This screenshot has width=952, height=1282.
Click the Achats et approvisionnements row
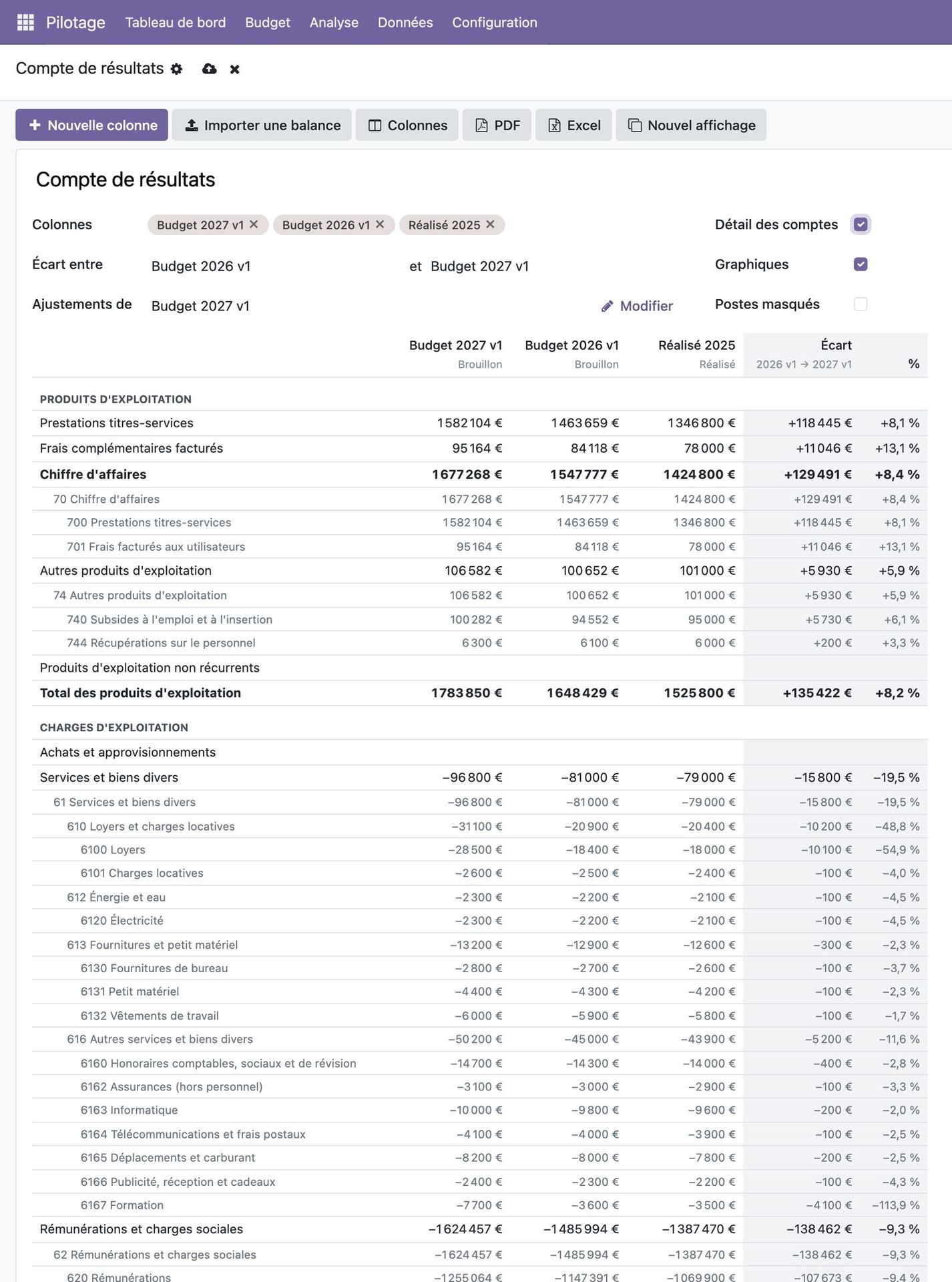click(x=479, y=752)
